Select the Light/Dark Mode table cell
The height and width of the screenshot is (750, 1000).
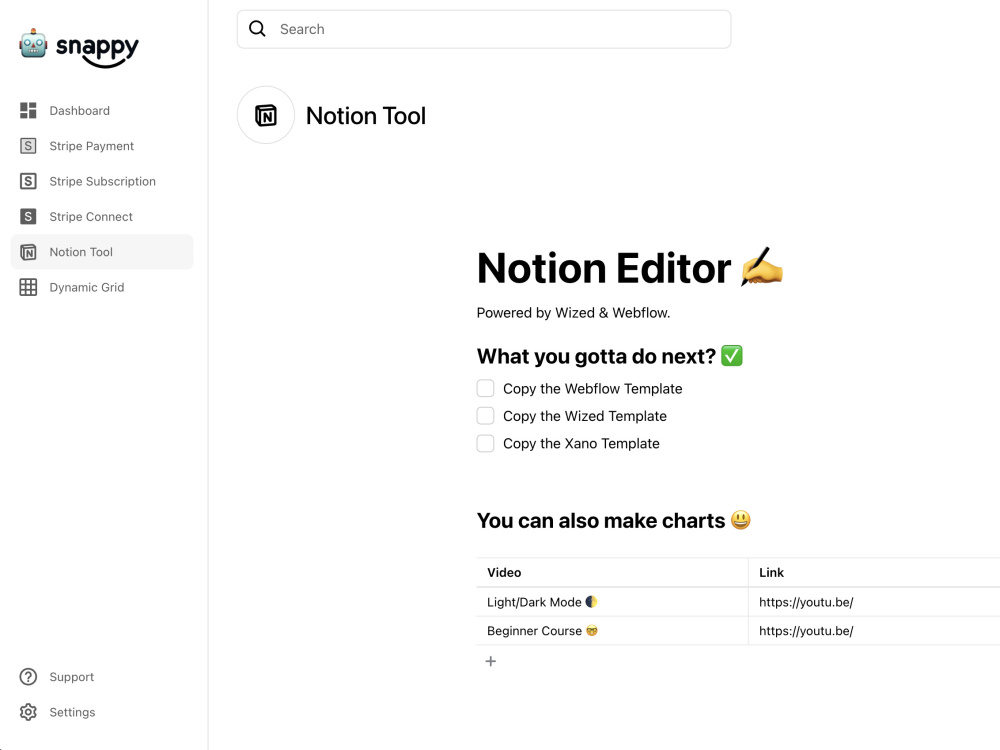(x=612, y=602)
